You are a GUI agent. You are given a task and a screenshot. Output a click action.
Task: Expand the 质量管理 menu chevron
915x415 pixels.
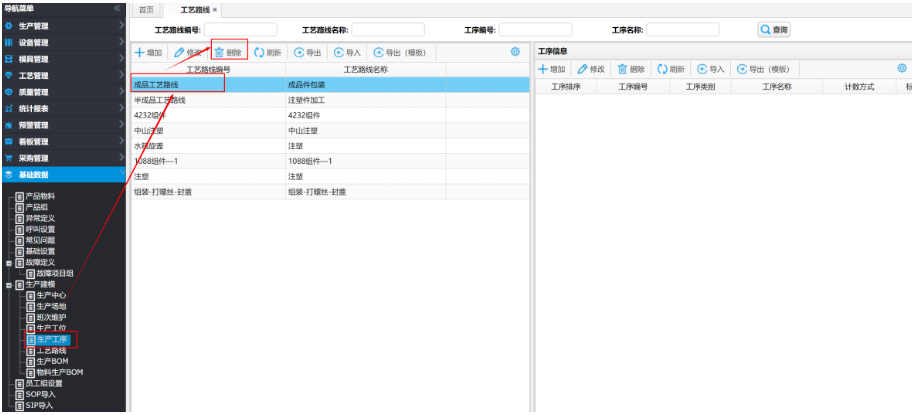(121, 91)
